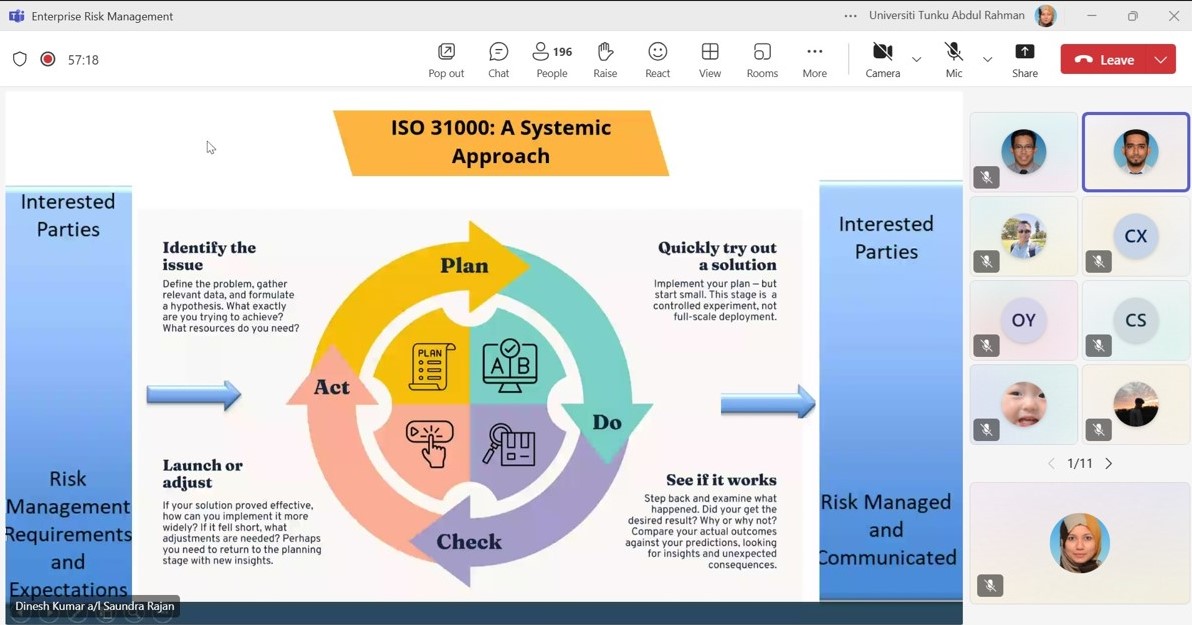Expand mic options dropdown arrow
Screen dimensions: 1192x625
[x=987, y=60]
